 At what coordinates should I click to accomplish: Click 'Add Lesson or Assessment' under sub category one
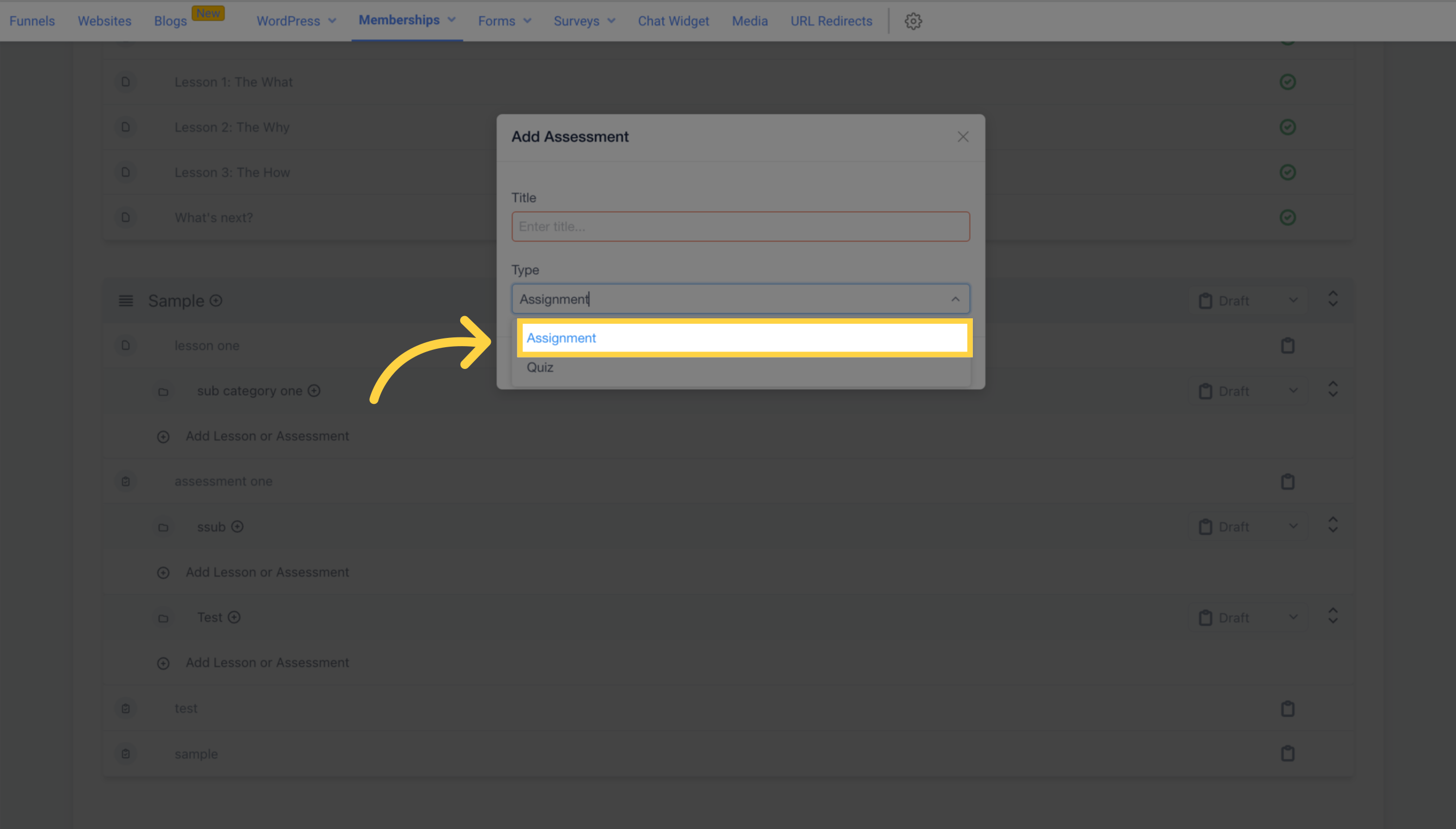click(267, 435)
